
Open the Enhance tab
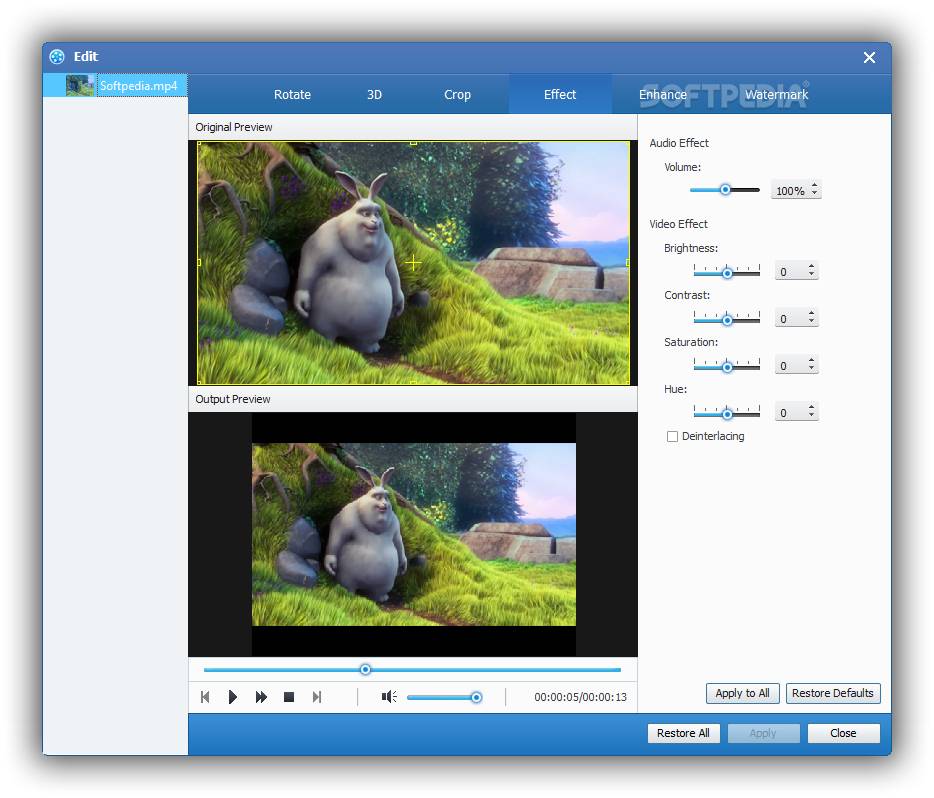(663, 95)
